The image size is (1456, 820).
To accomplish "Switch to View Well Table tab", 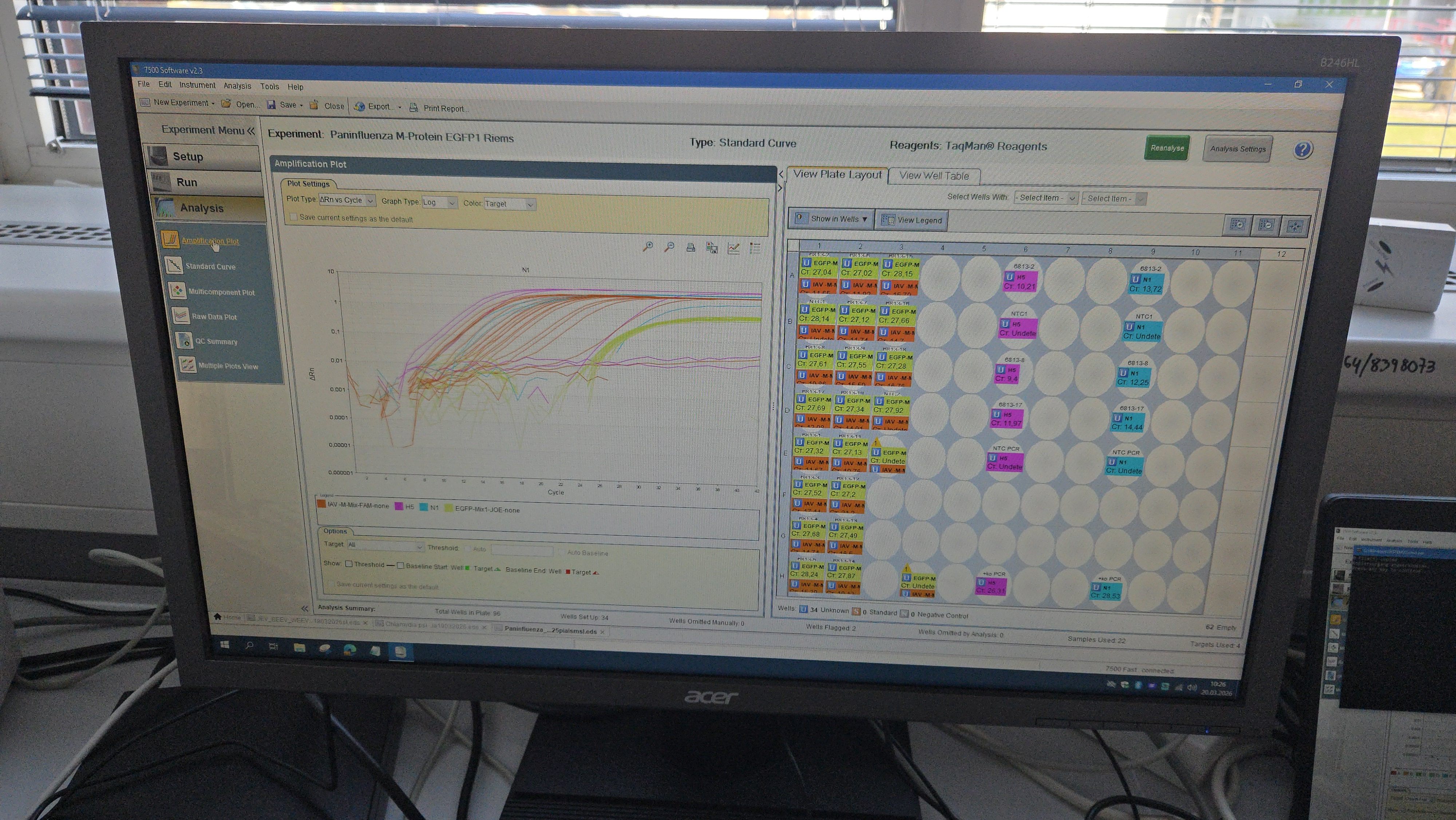I will (934, 176).
